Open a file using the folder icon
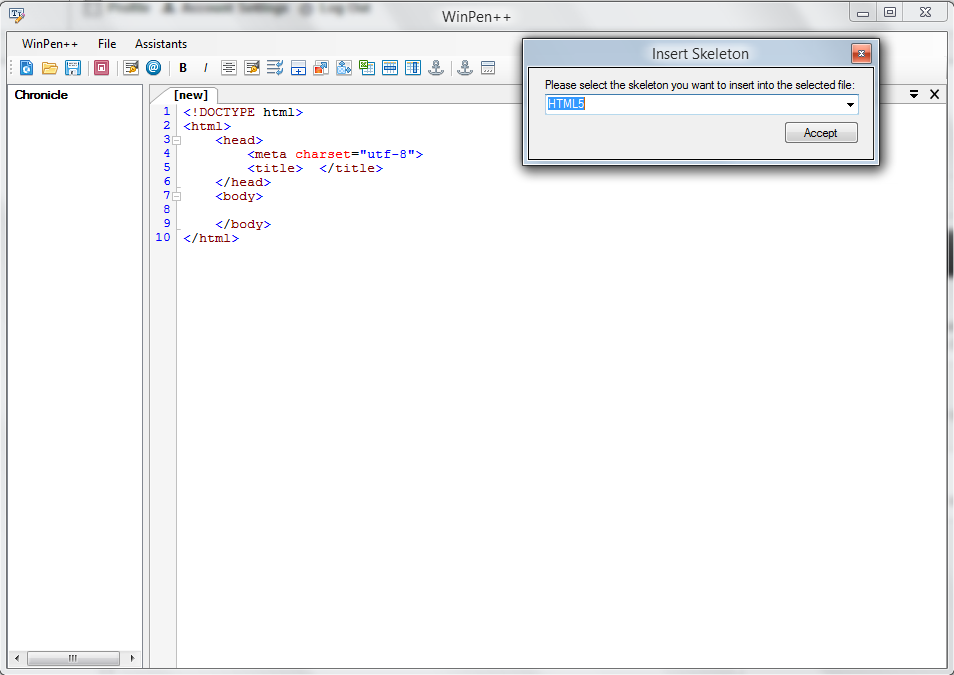The width and height of the screenshot is (954, 675). pos(49,68)
